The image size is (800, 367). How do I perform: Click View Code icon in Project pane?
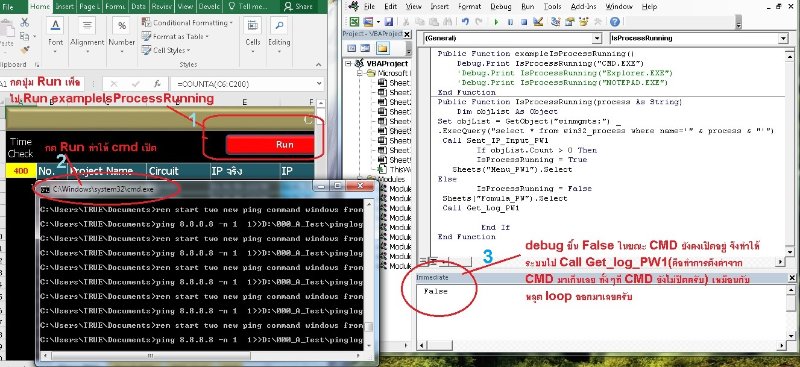point(352,48)
